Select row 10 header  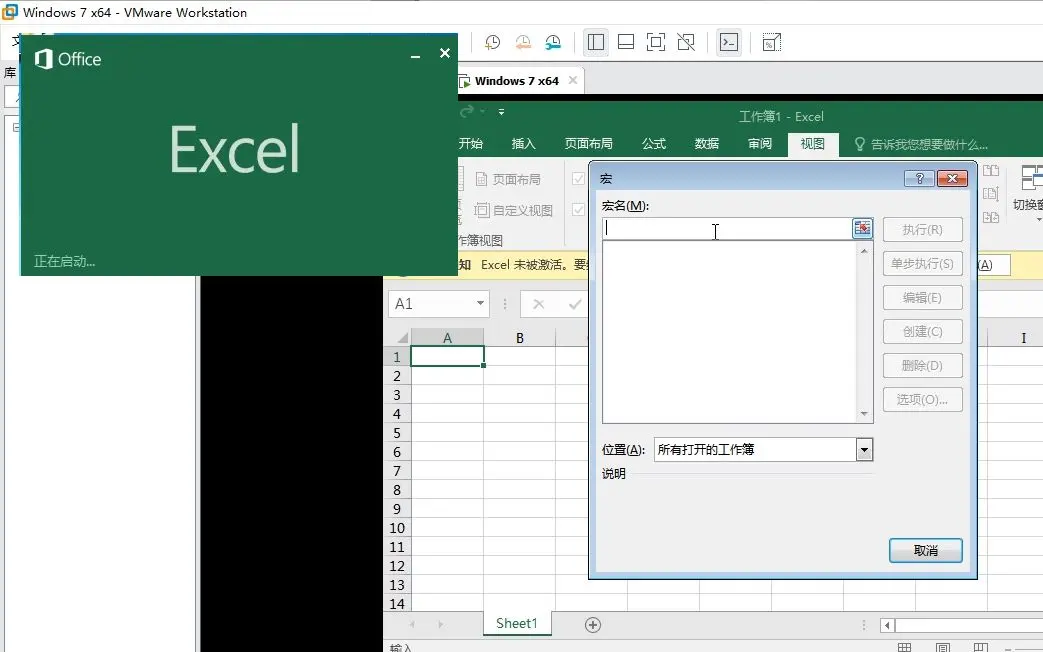(x=397, y=528)
